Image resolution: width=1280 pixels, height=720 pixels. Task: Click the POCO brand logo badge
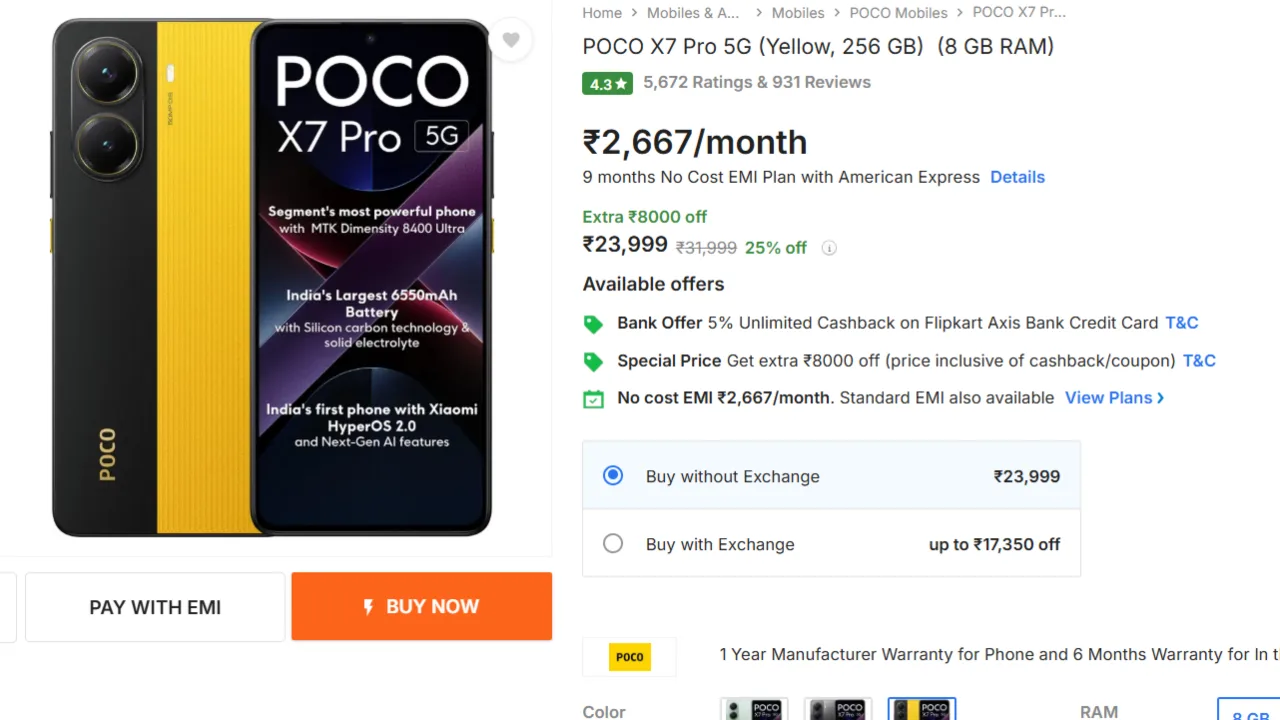[x=629, y=657]
